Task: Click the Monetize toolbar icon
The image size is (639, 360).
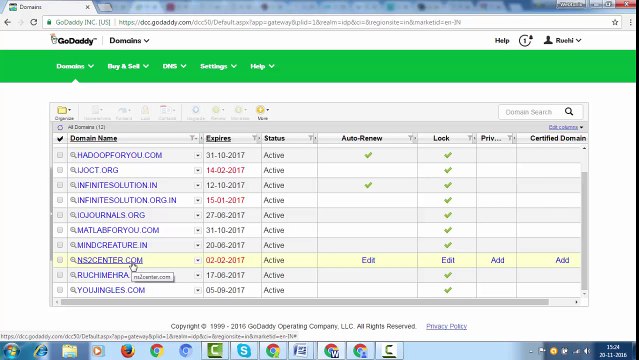Action: 240,112
